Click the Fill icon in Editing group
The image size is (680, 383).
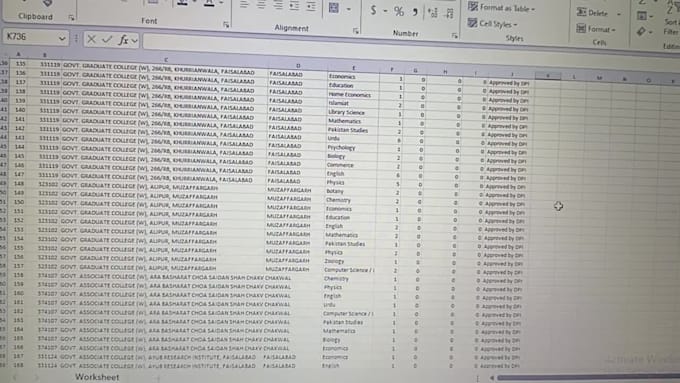tap(642, 16)
